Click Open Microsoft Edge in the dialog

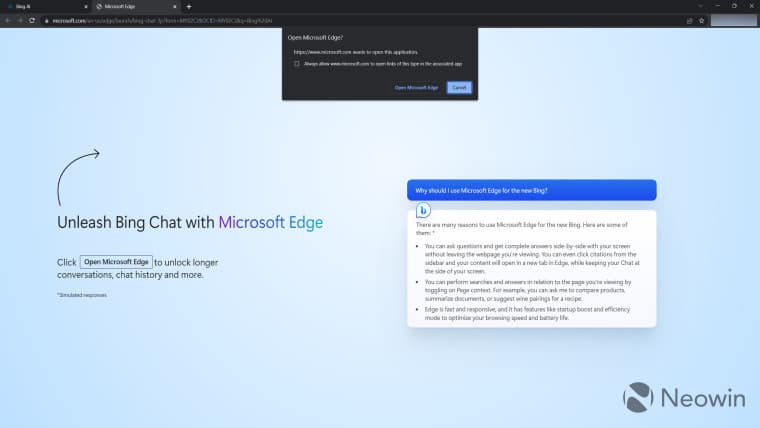(x=416, y=88)
